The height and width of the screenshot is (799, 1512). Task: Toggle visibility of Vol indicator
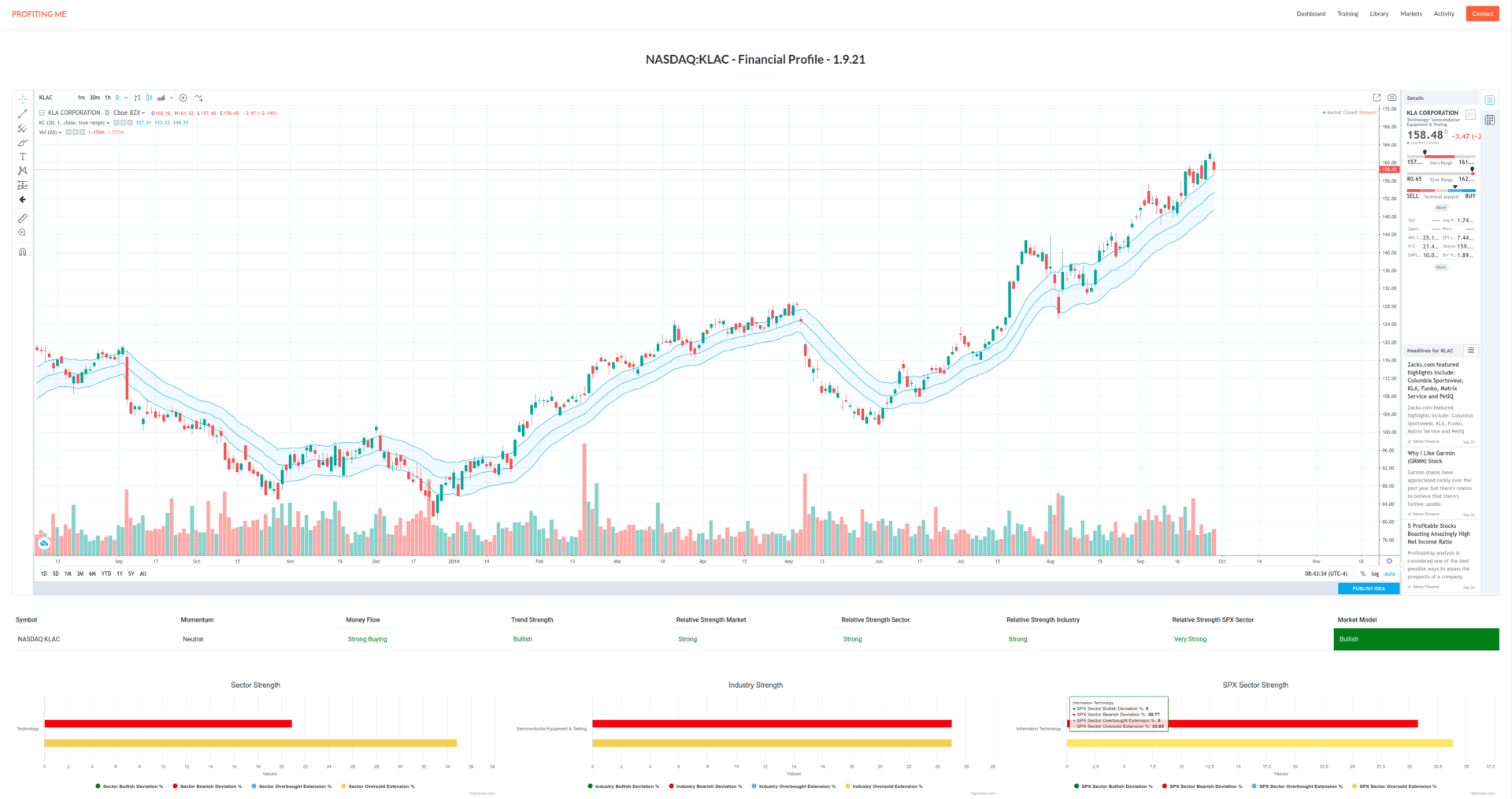[69, 132]
